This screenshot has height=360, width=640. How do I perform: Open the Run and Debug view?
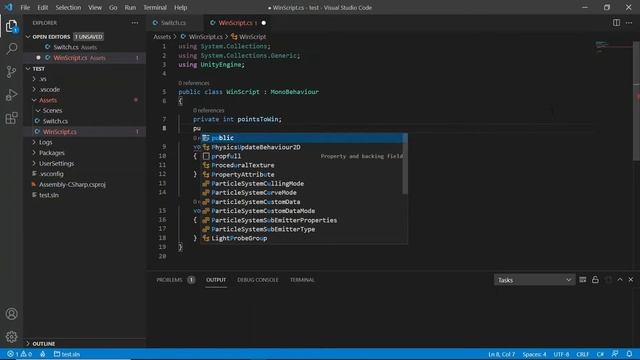(11, 95)
